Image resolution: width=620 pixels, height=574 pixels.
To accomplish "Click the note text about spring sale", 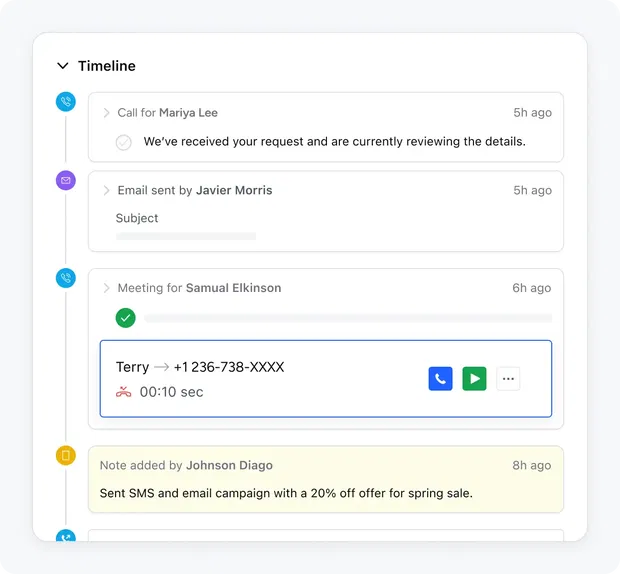I will pyautogui.click(x=286, y=493).
